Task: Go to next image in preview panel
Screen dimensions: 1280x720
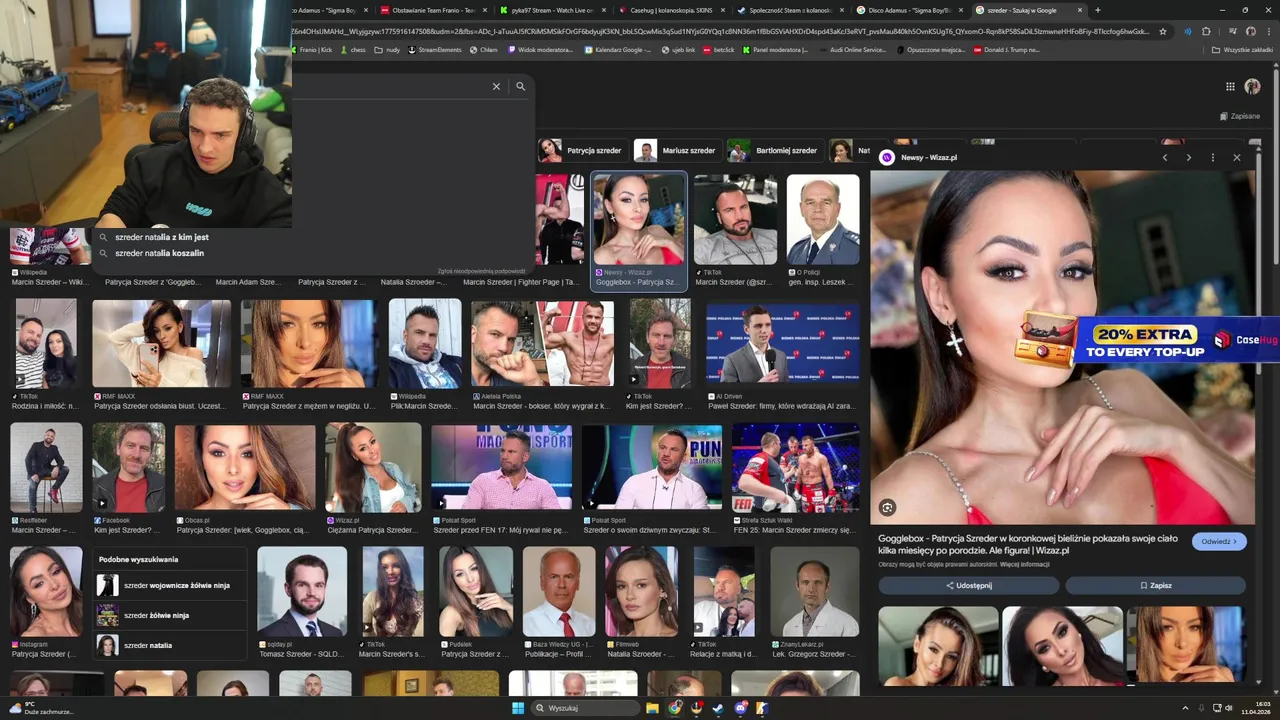Action: pyautogui.click(x=1188, y=158)
